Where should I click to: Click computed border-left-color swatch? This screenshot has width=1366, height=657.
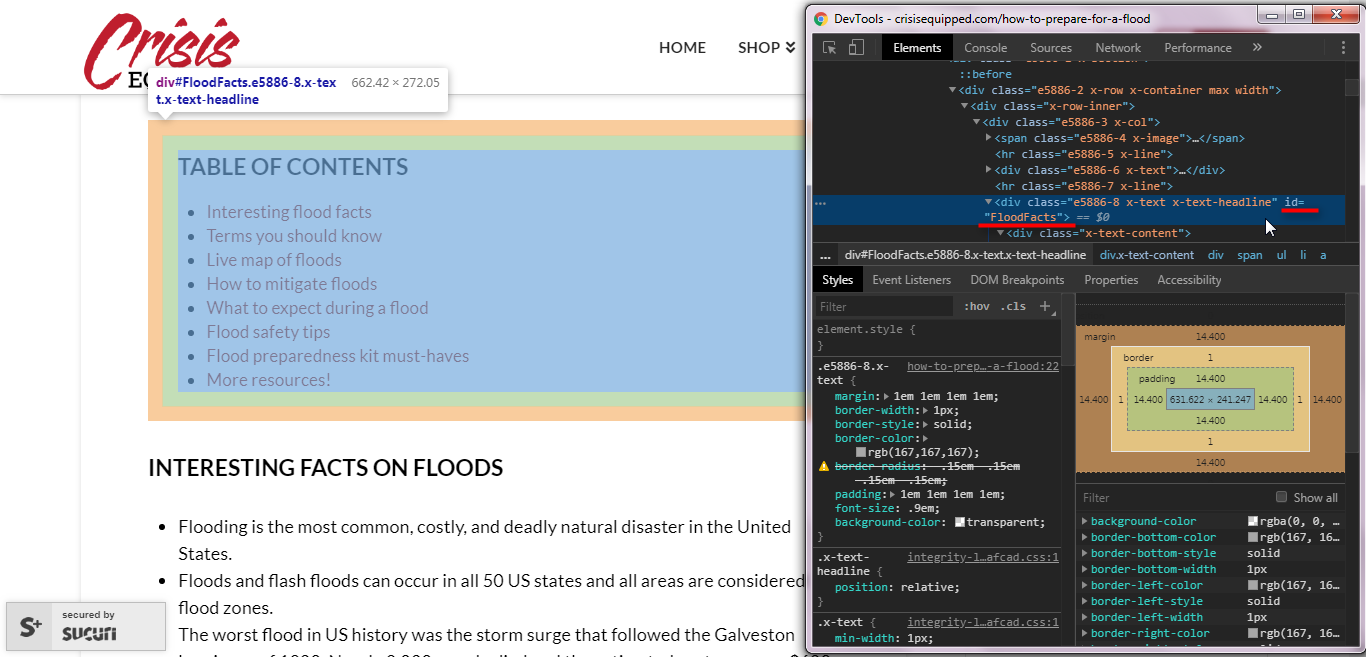pos(1253,585)
